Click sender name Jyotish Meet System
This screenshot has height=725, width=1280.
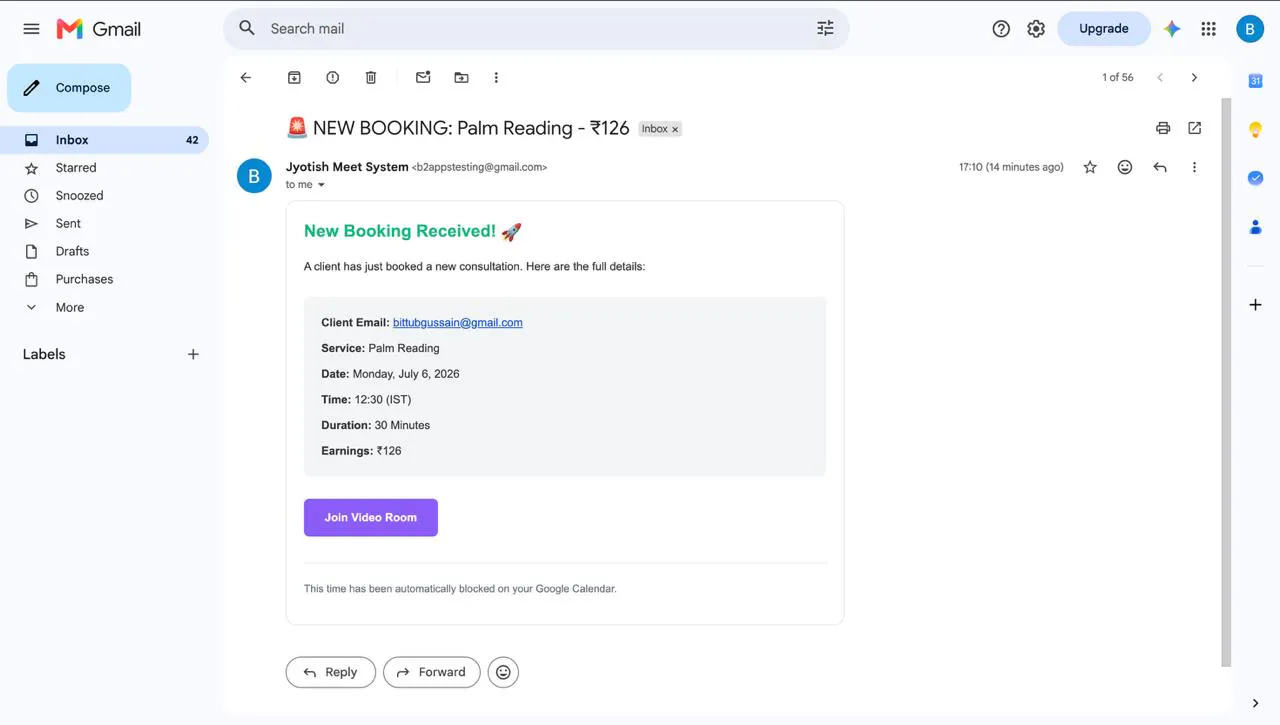[x=347, y=167]
